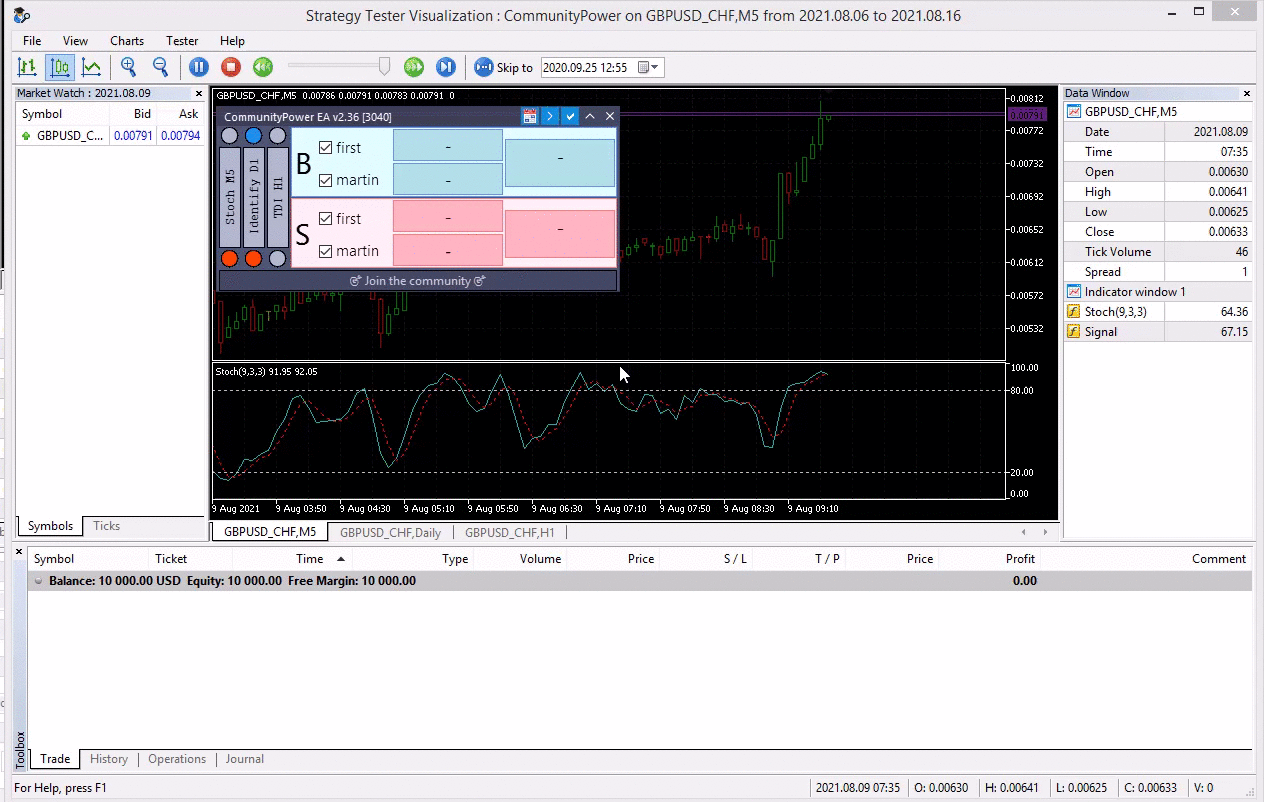Click the blue field next to Buy first
This screenshot has width=1264, height=802.
(x=448, y=146)
